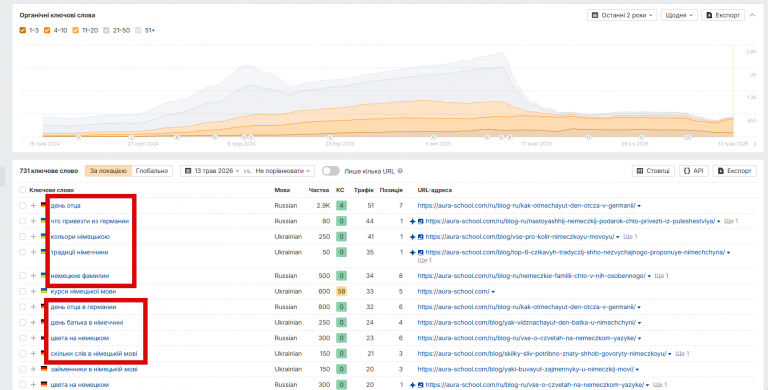This screenshot has width=768, height=390.
Task: Expand URL caret in 'день батька в німеччині' row
Action: [639, 323]
